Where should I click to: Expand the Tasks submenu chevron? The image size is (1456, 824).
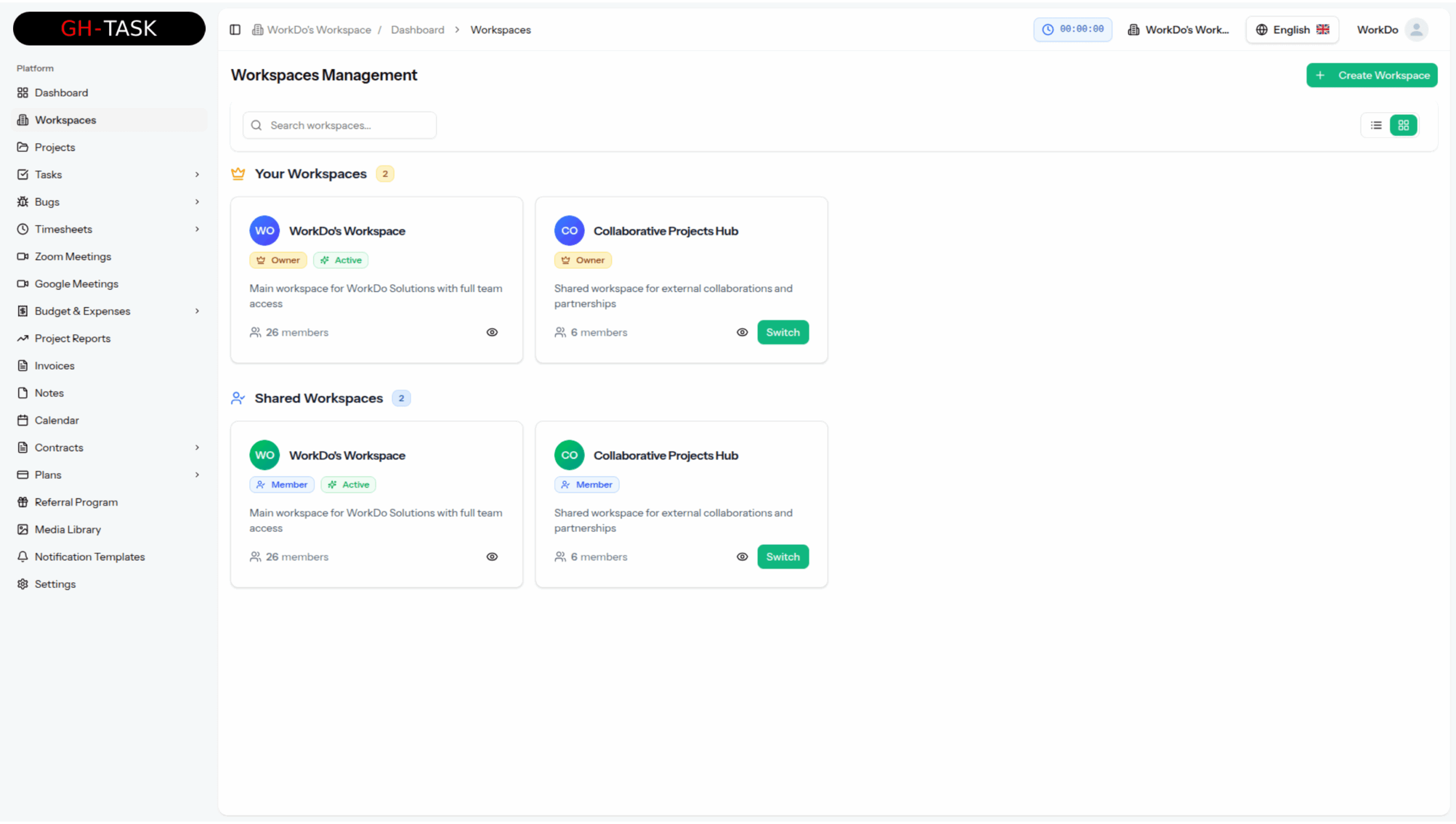(197, 175)
